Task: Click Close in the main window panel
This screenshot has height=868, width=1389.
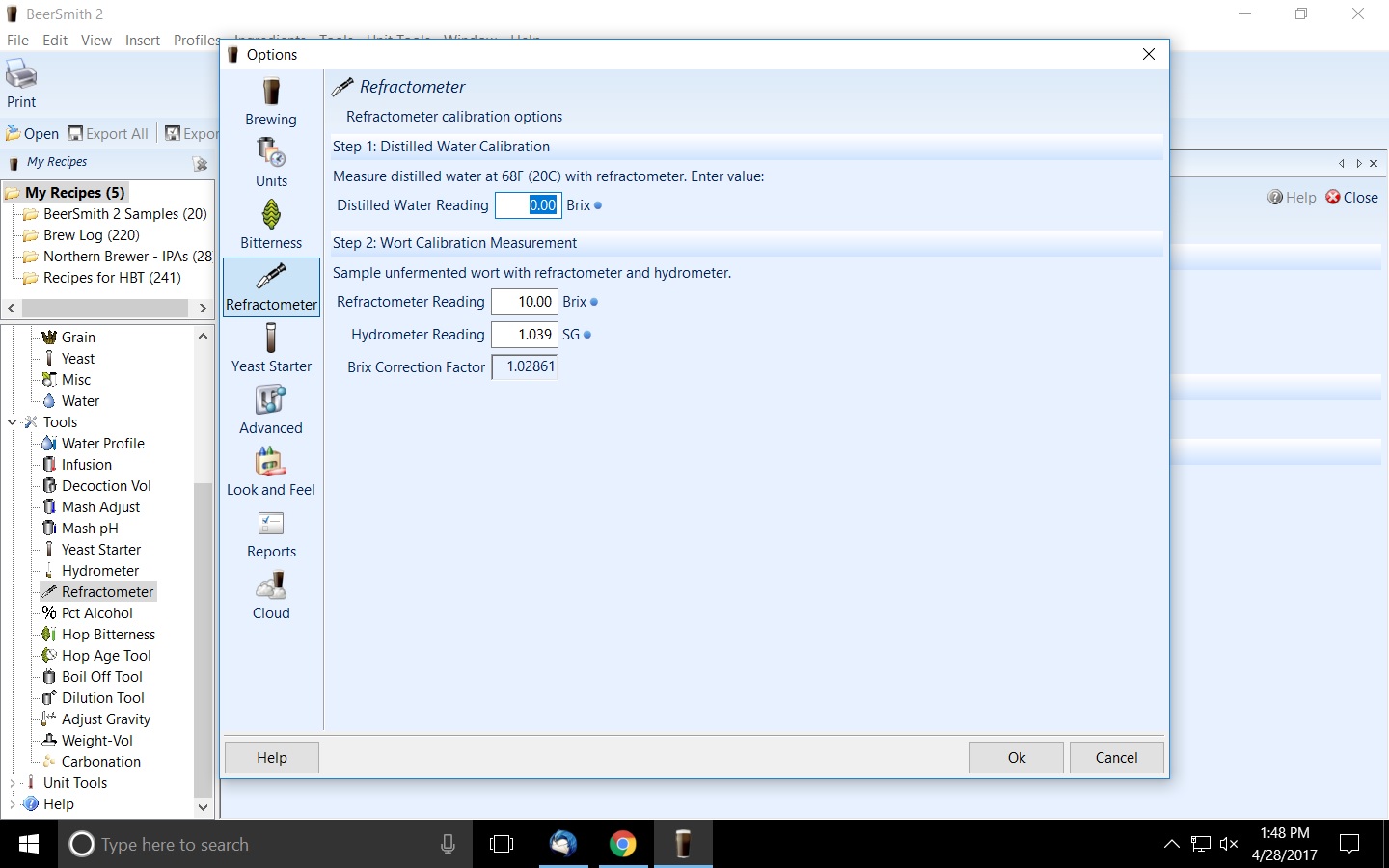Action: pos(1351,198)
